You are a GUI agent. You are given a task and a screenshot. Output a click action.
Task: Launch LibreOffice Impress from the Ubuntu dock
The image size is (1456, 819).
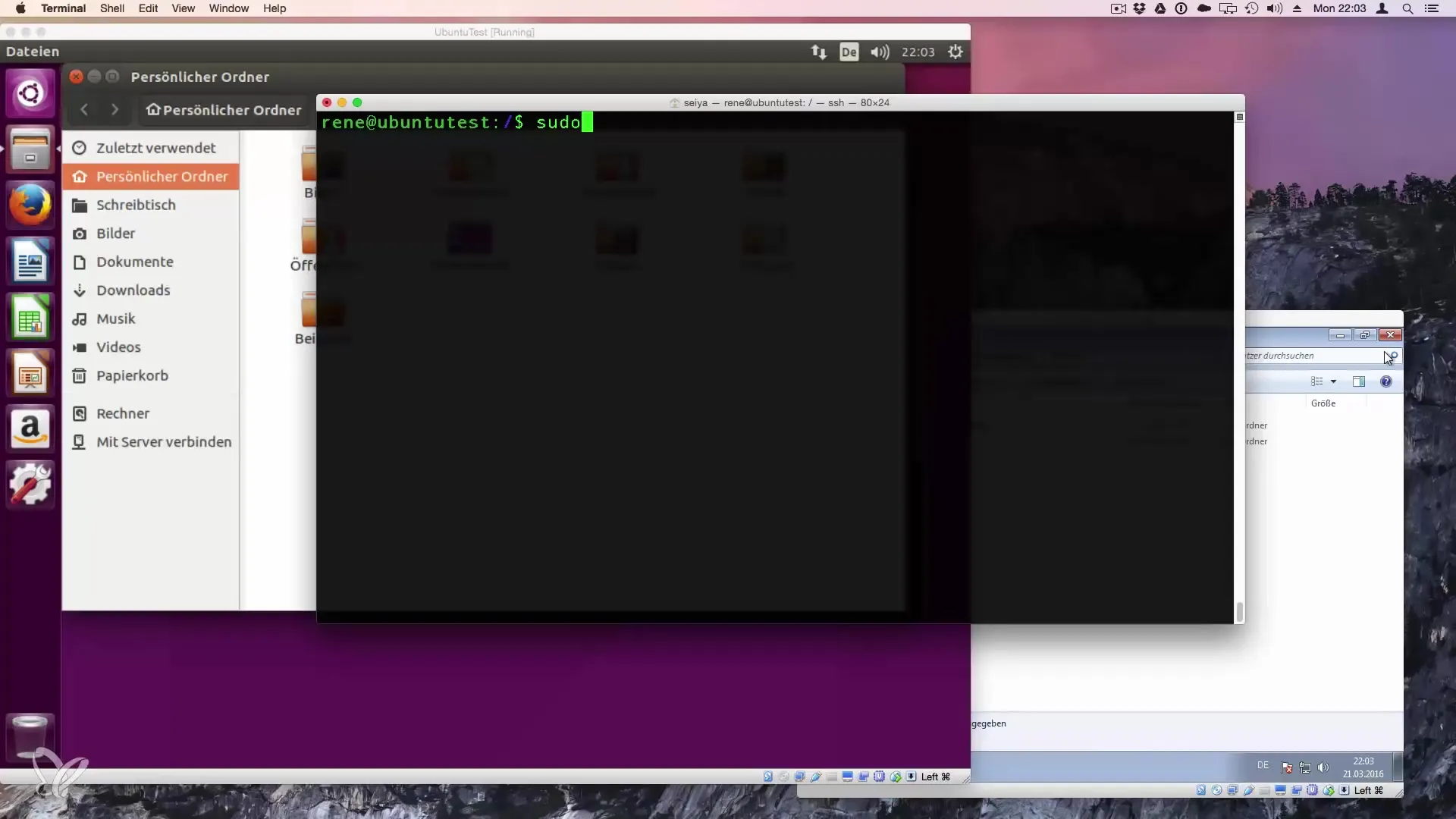[x=30, y=374]
